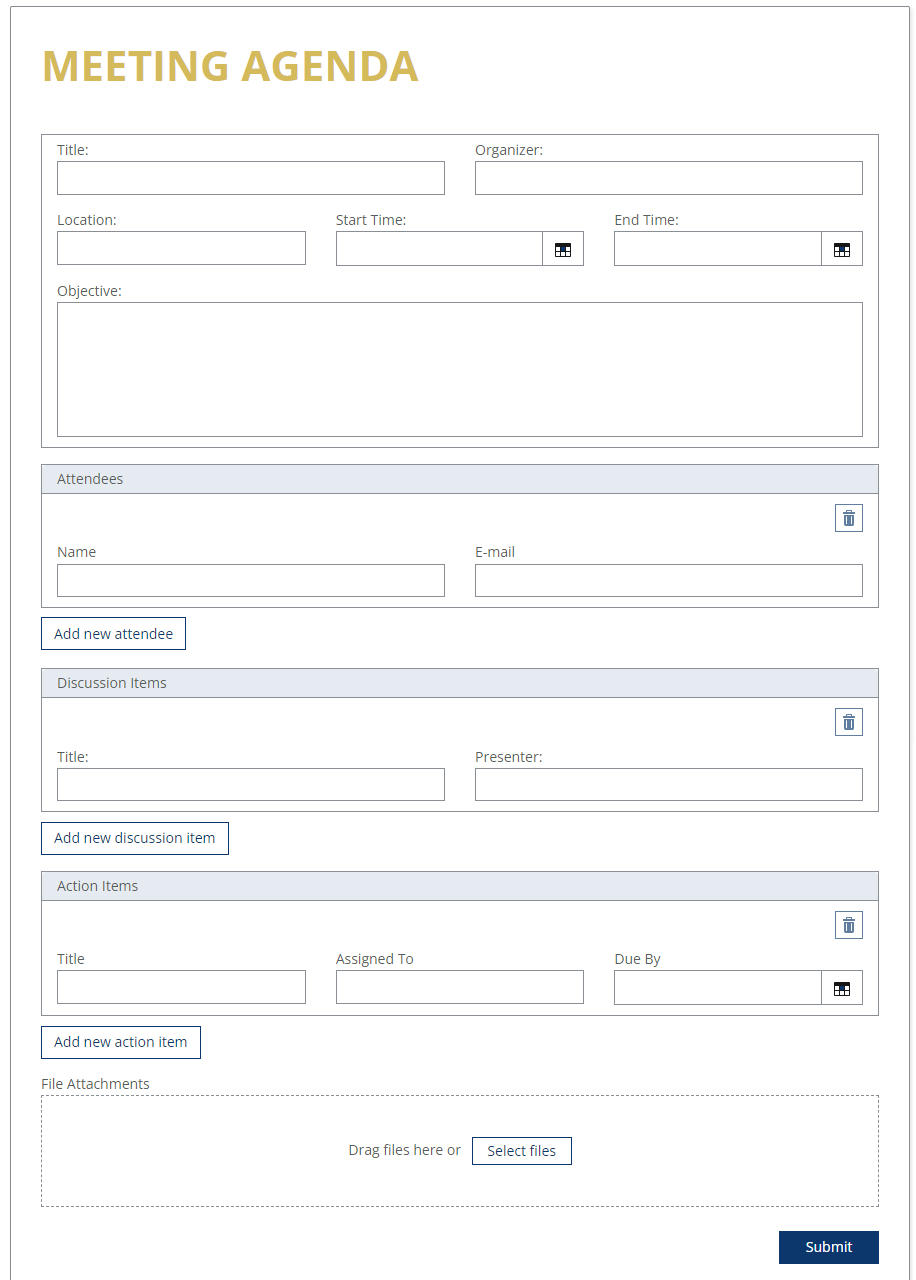Click the Objective label
Screen dimensions: 916x1280
pos(89,291)
